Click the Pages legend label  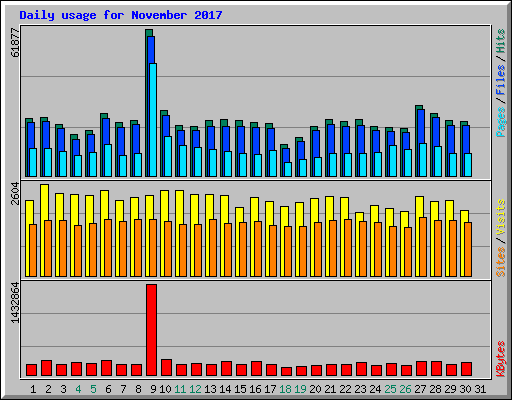pyautogui.click(x=501, y=122)
